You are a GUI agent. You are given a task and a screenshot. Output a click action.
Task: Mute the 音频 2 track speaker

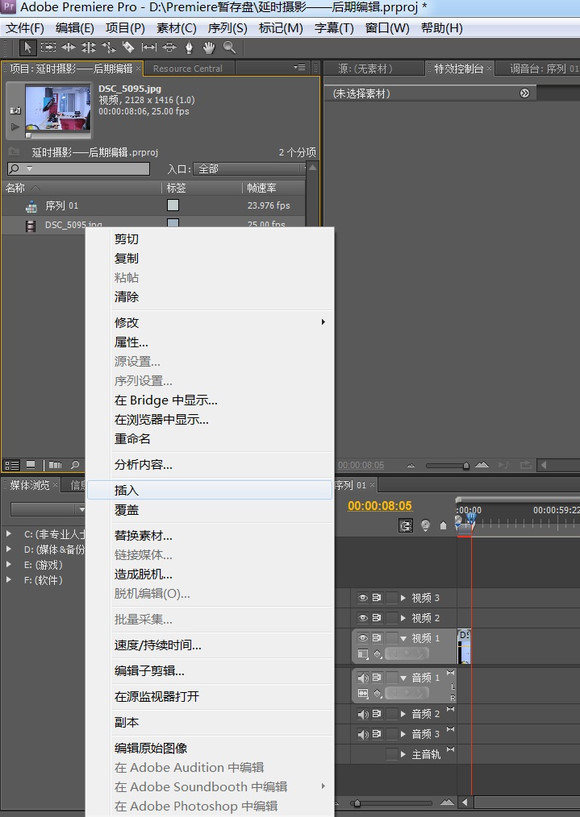pos(363,714)
